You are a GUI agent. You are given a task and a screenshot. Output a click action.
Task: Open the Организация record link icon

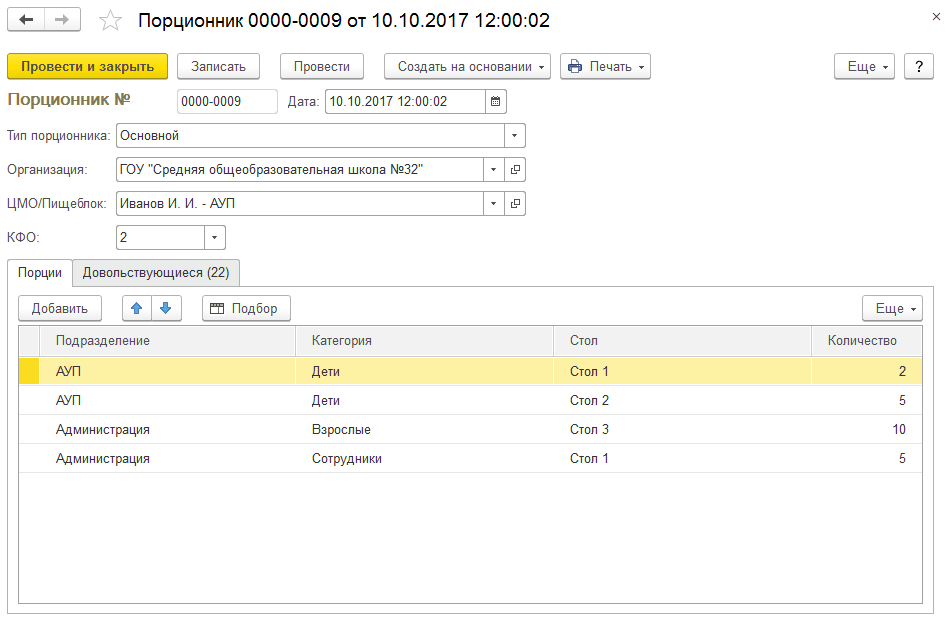pos(515,169)
